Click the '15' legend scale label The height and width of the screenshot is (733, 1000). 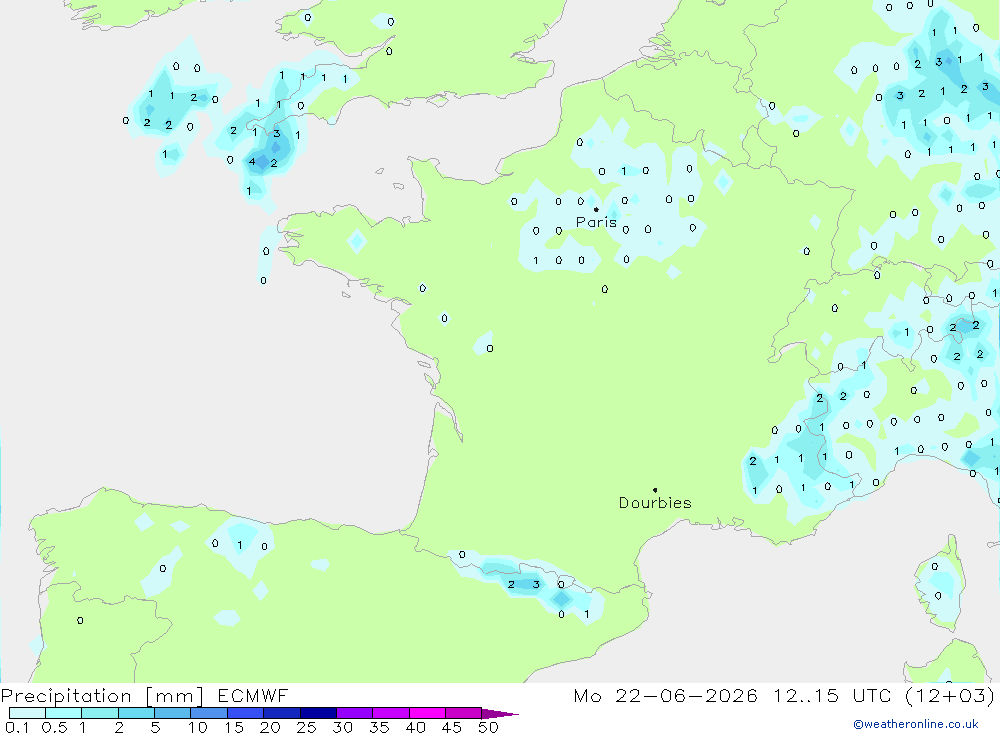click(233, 727)
